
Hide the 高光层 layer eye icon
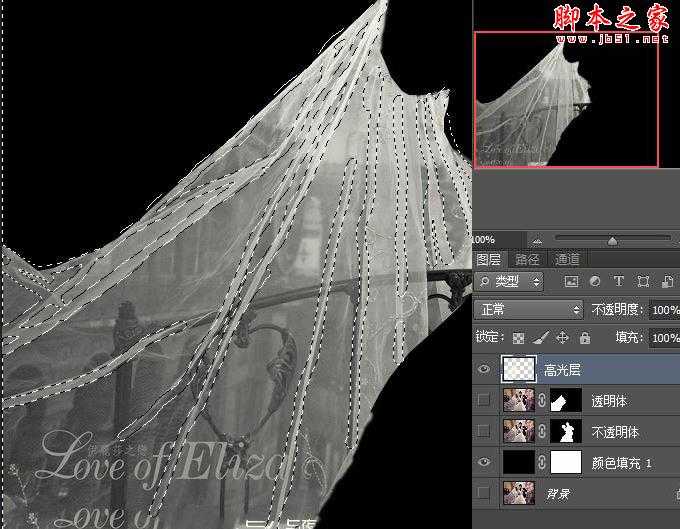click(484, 369)
